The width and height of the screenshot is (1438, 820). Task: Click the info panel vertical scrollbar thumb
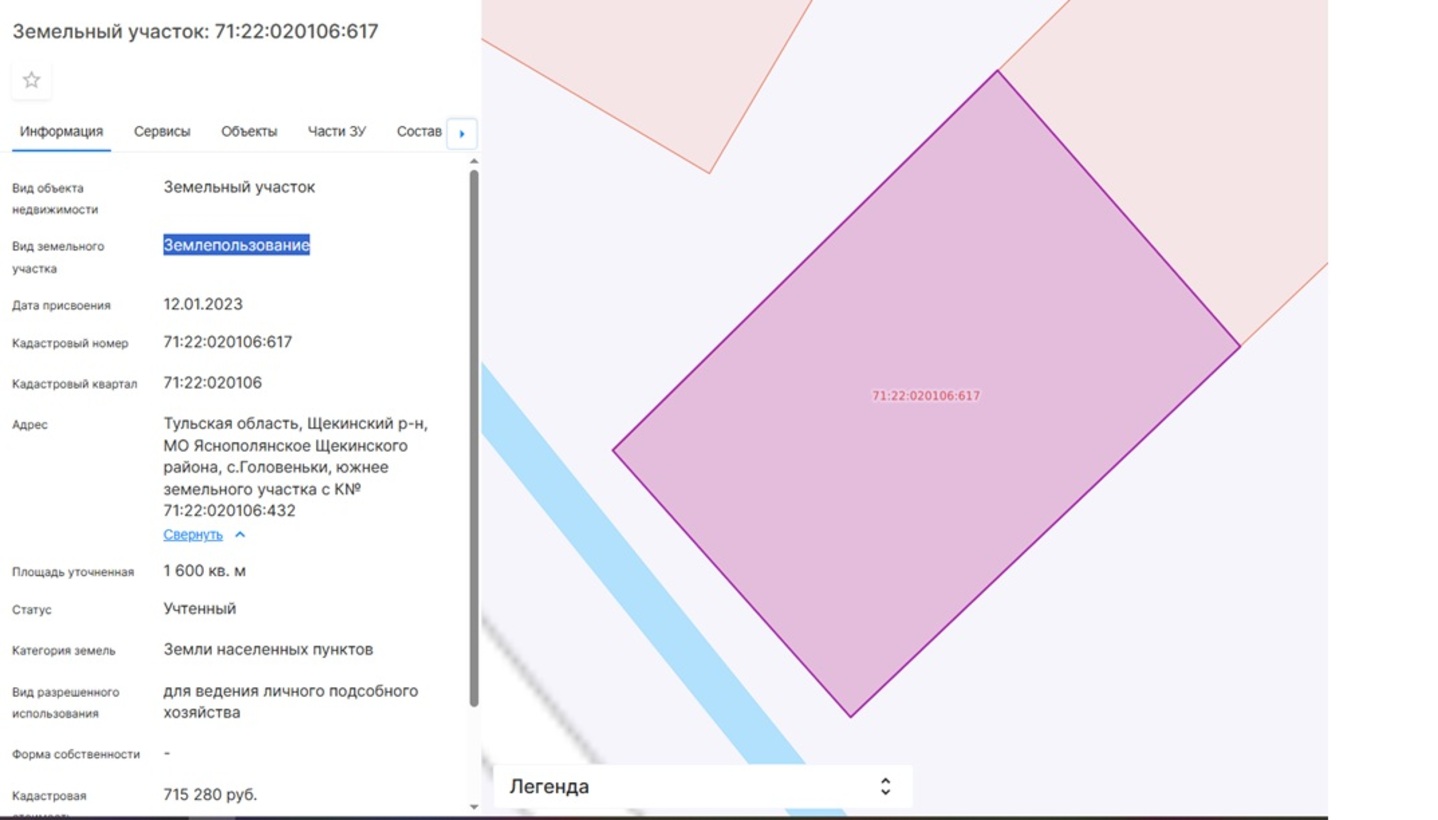pyautogui.click(x=474, y=437)
